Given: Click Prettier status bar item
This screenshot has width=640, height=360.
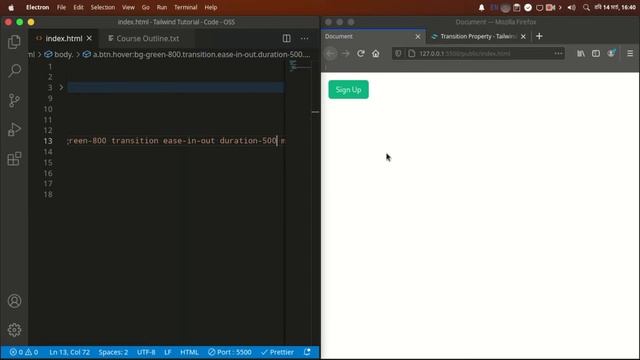Looking at the screenshot, I should click(x=277, y=352).
